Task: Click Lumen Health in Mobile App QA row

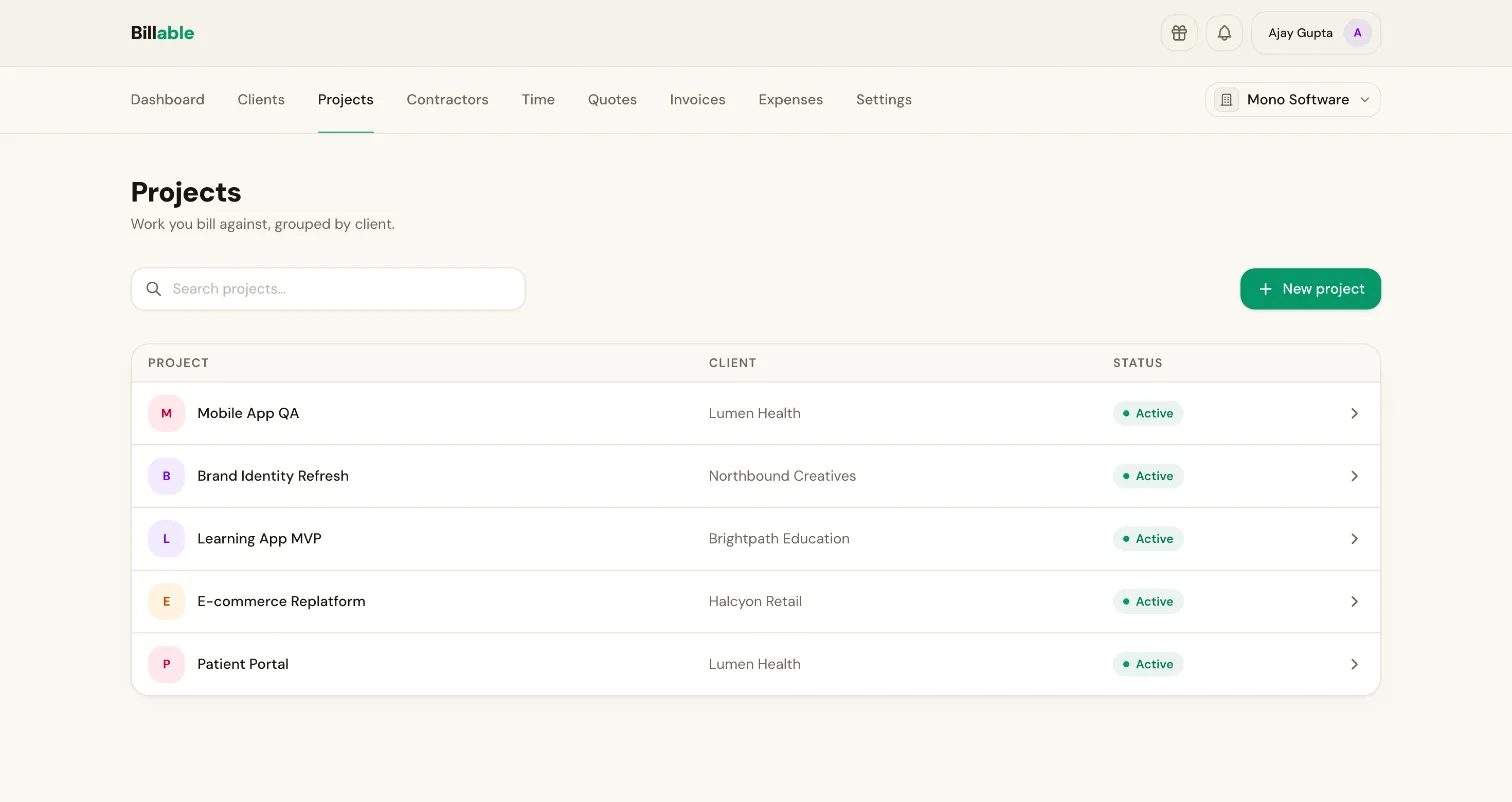Action: coord(755,413)
